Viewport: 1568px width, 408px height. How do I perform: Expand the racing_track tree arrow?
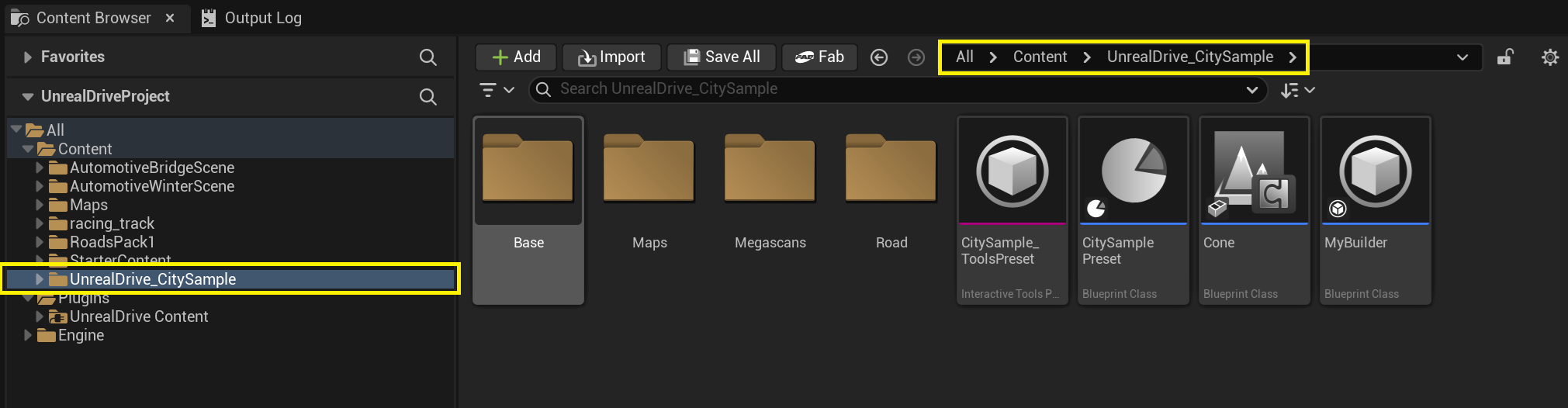click(x=40, y=223)
